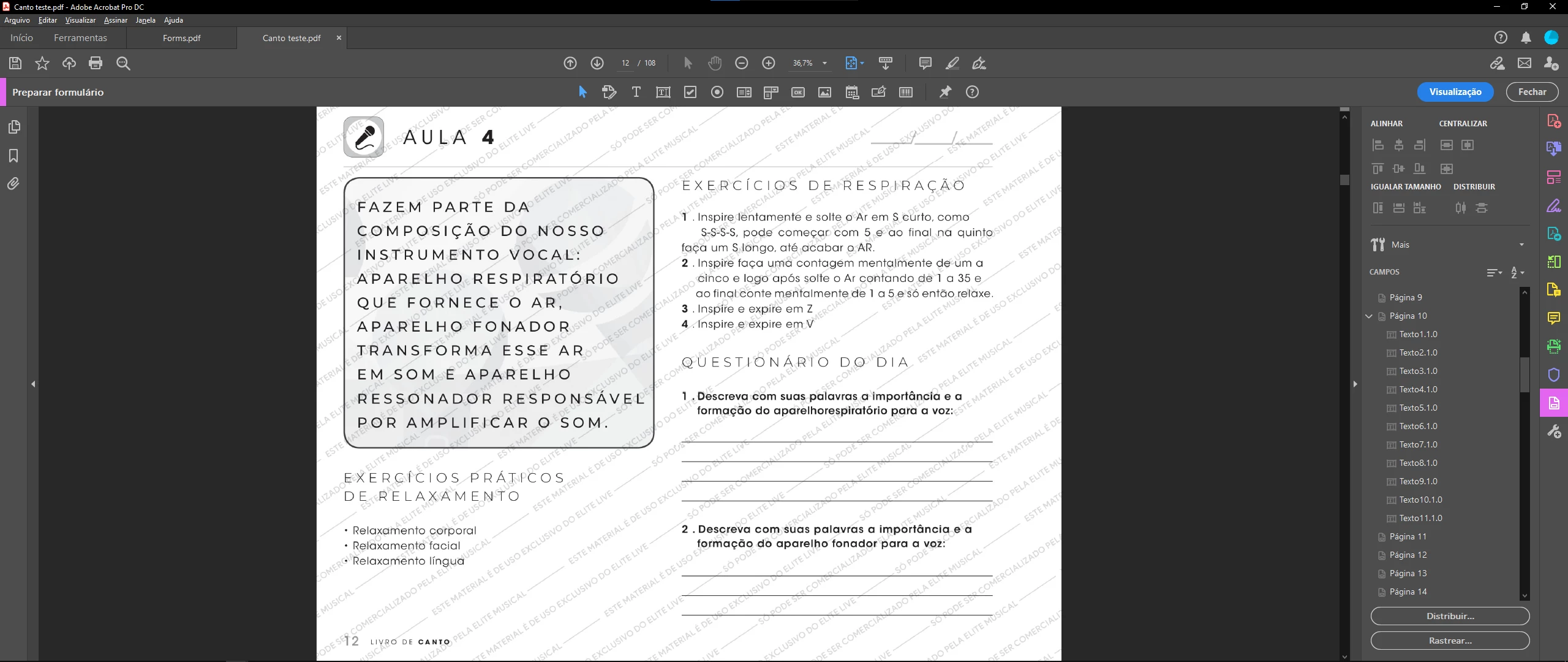Select the Add radio button tool
This screenshot has height=662, width=1568.
pos(717,92)
